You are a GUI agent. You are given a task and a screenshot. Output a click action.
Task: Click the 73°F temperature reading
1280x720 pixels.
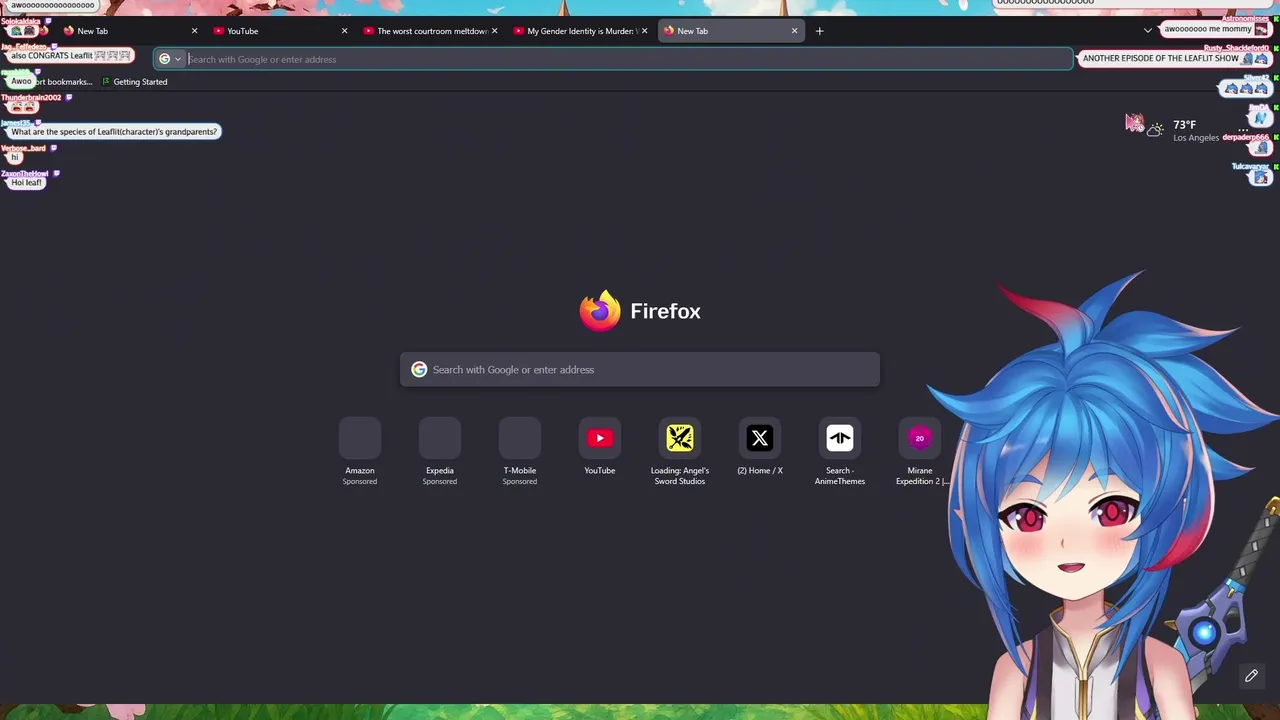pyautogui.click(x=1185, y=125)
